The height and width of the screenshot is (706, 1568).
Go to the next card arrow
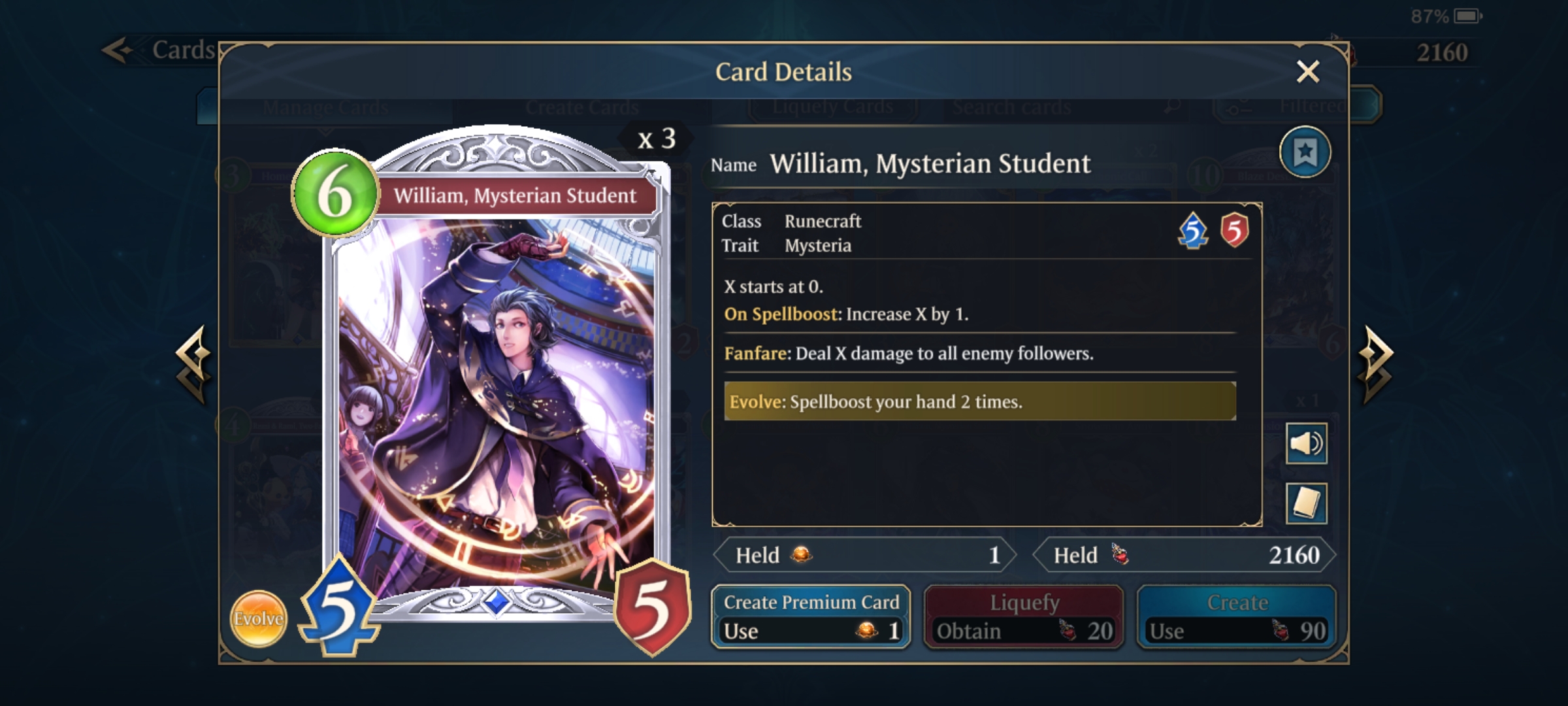1375,364
